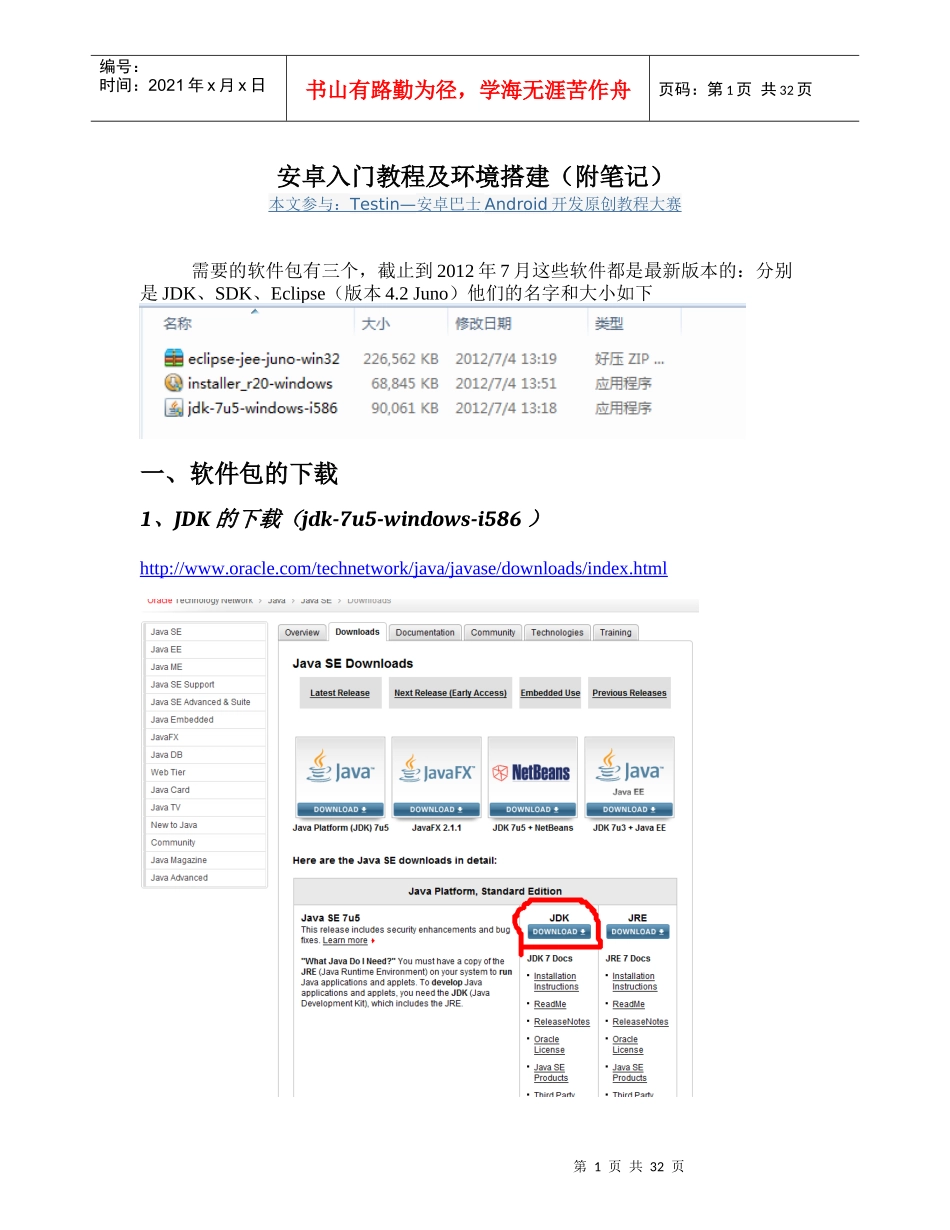This screenshot has height=1230, width=950.
Task: Open New to Java sidebar item
Action: 205,825
